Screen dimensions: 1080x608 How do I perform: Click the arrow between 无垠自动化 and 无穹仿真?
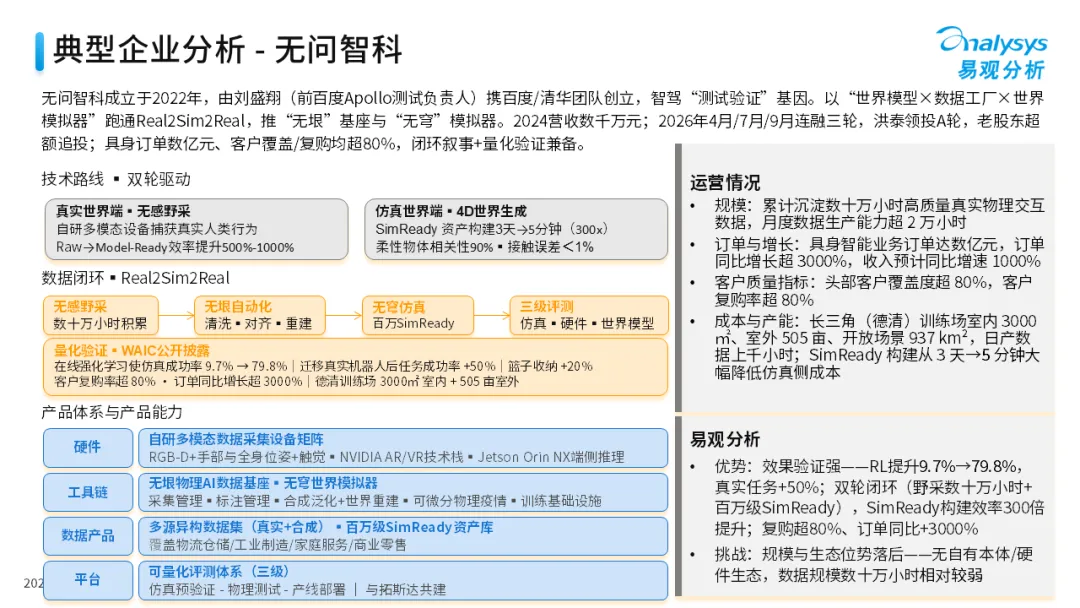[344, 315]
